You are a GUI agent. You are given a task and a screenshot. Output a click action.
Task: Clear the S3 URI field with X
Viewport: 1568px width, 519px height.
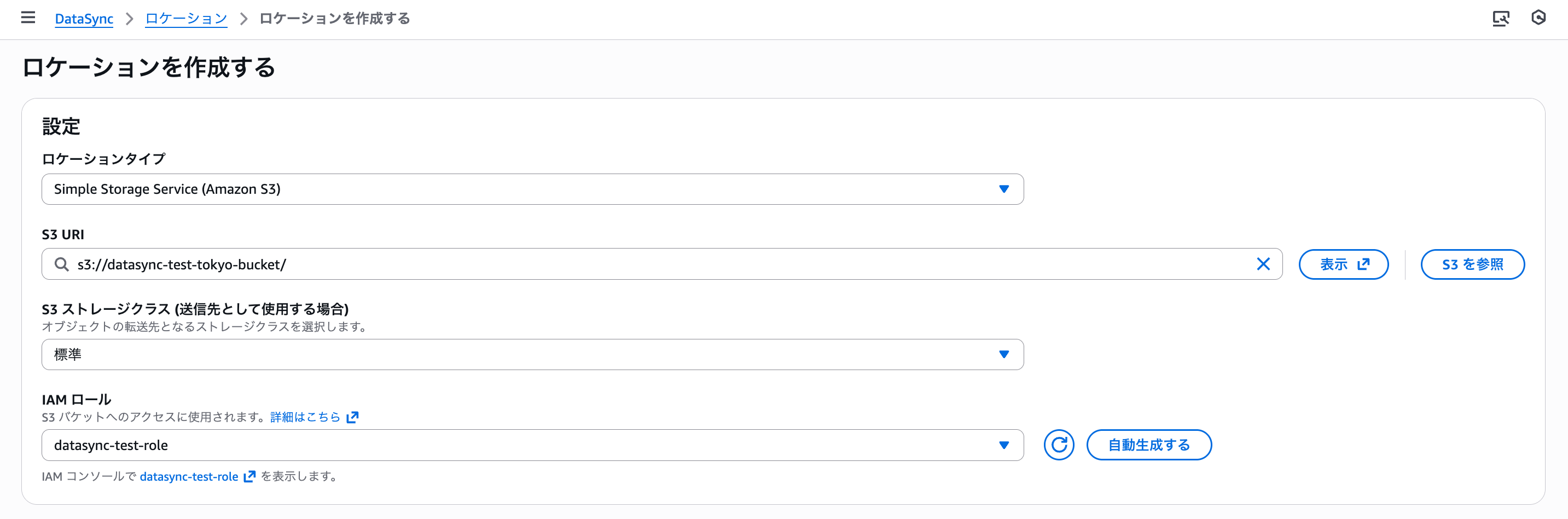(1263, 264)
